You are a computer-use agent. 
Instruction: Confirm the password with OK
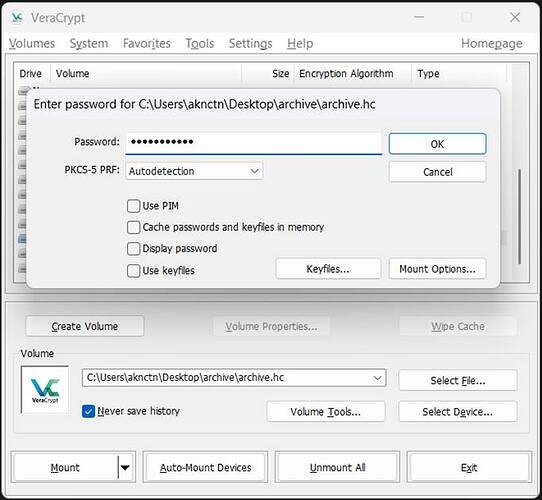tap(437, 143)
